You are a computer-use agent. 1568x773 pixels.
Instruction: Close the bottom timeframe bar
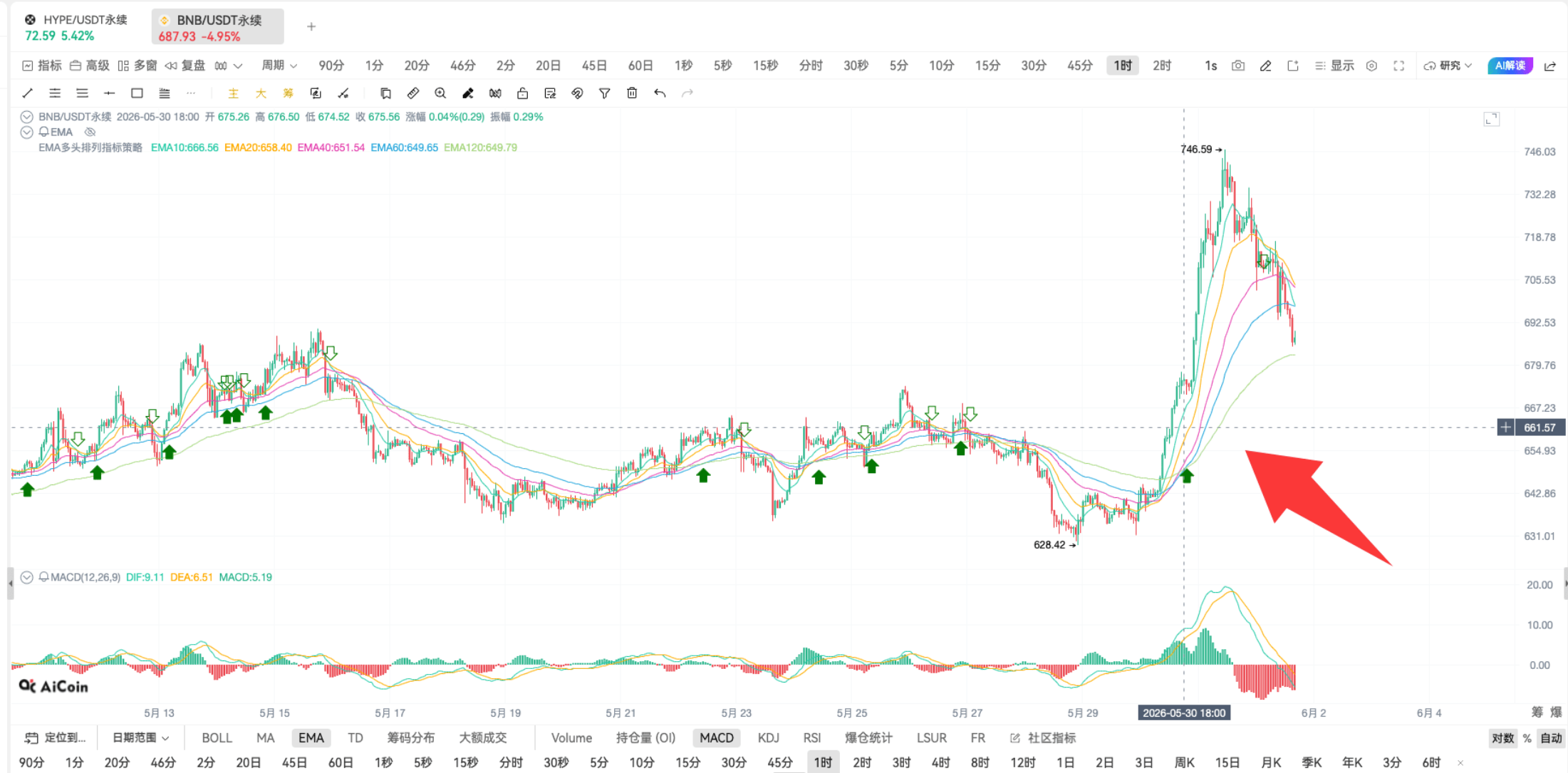(x=1460, y=762)
